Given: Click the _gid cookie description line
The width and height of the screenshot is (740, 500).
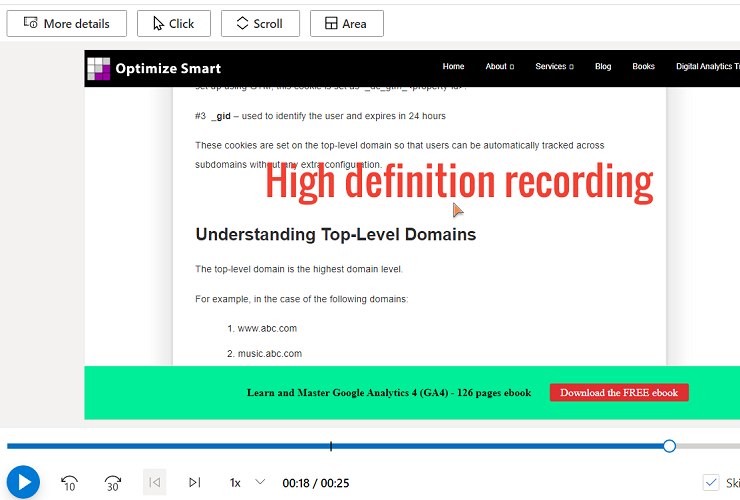Looking at the screenshot, I should (320, 116).
